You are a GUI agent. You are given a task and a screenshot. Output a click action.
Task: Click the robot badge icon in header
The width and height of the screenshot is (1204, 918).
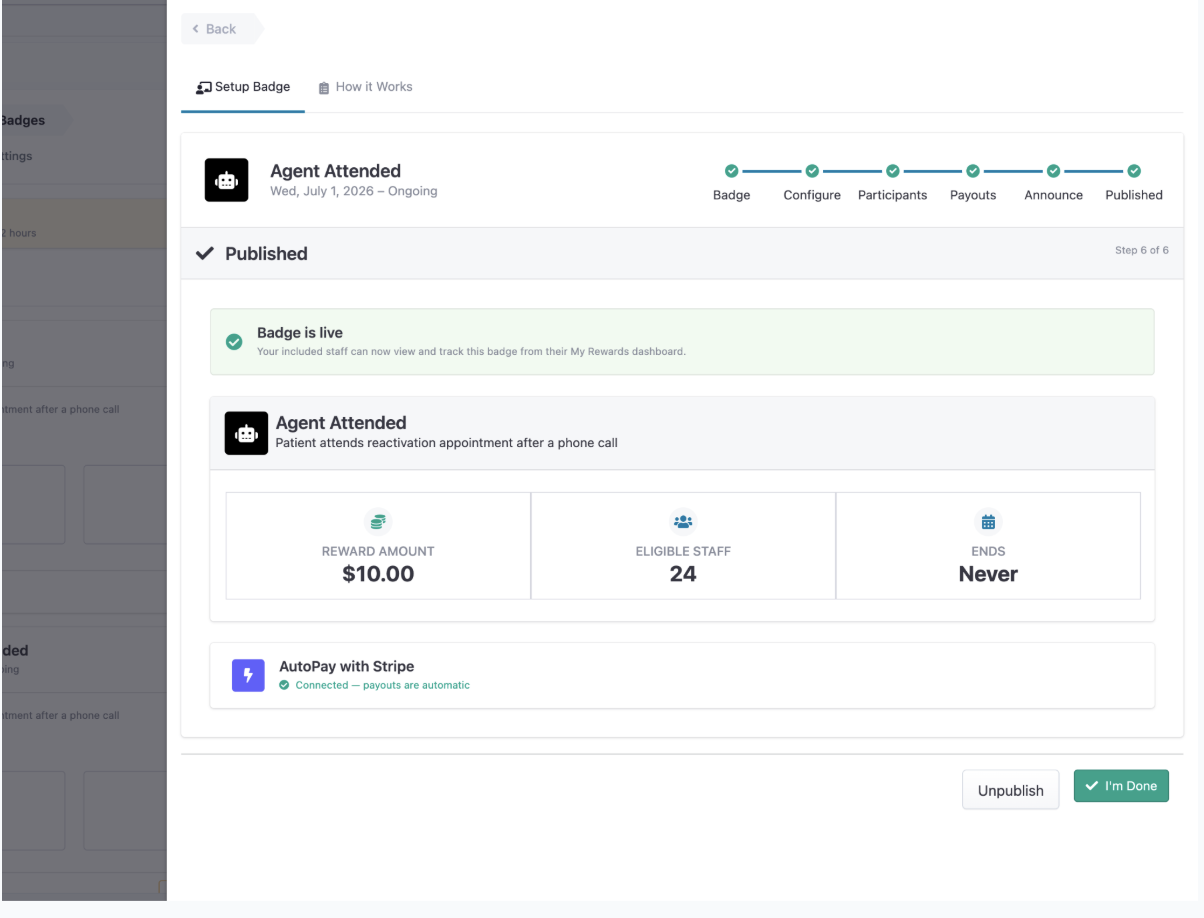pos(226,180)
